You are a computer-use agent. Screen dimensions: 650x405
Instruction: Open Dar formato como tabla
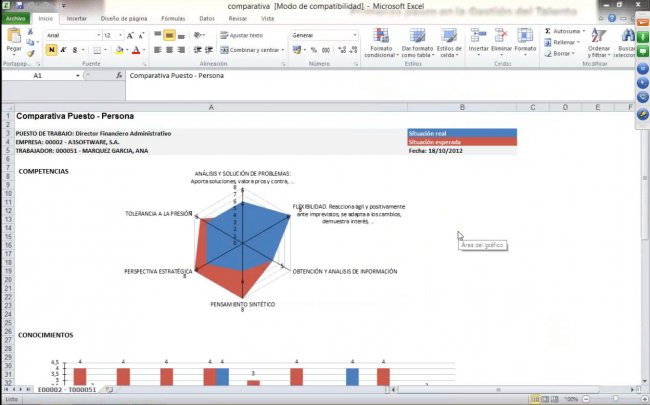tap(417, 43)
